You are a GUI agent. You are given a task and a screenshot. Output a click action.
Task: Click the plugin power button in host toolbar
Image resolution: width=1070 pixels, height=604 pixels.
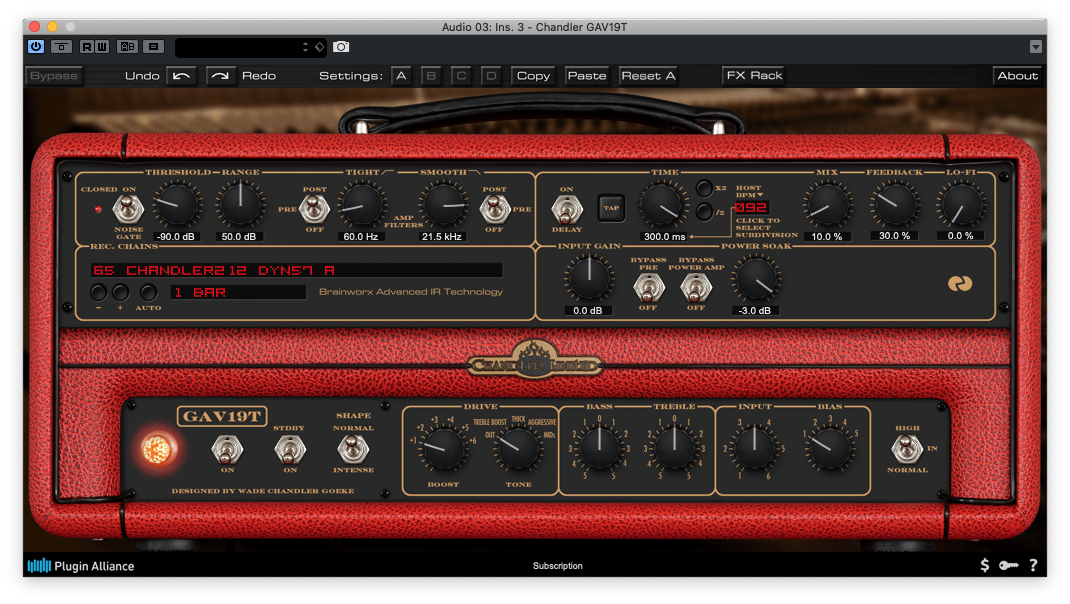point(36,46)
